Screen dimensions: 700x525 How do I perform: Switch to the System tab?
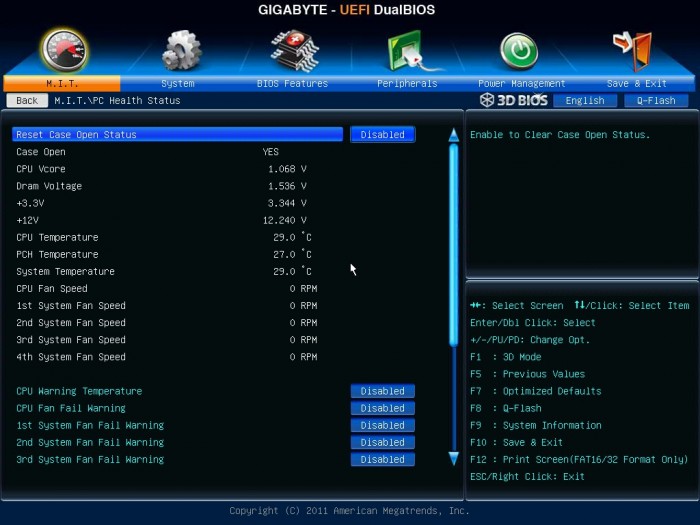click(178, 83)
